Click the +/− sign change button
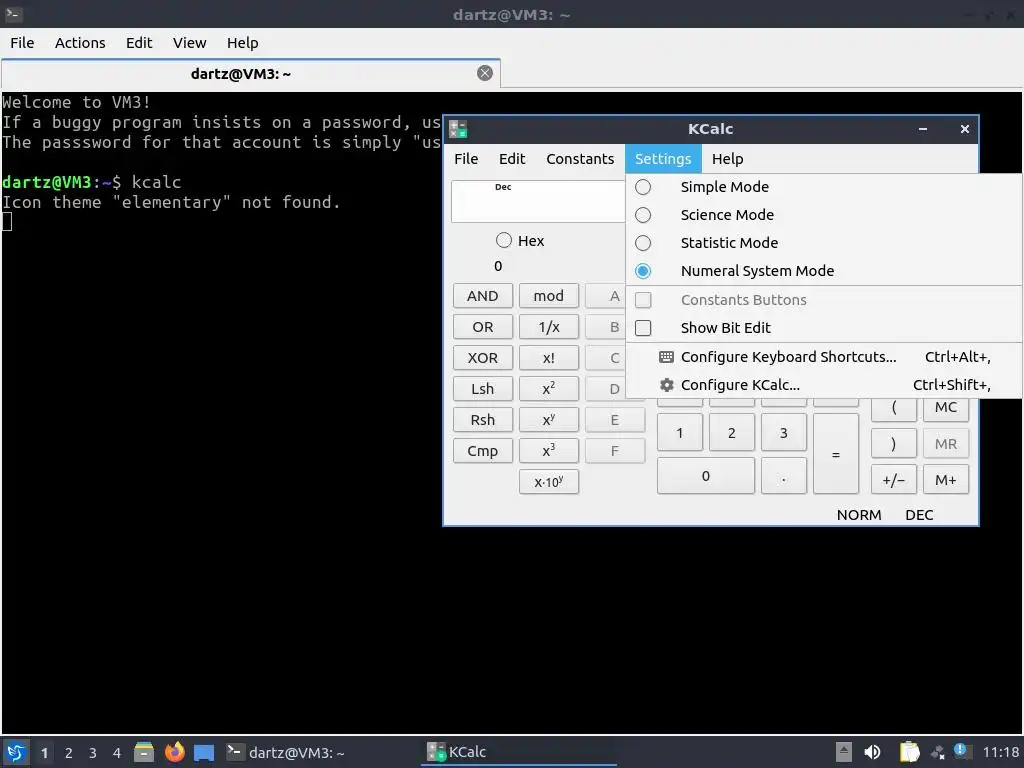 (893, 480)
